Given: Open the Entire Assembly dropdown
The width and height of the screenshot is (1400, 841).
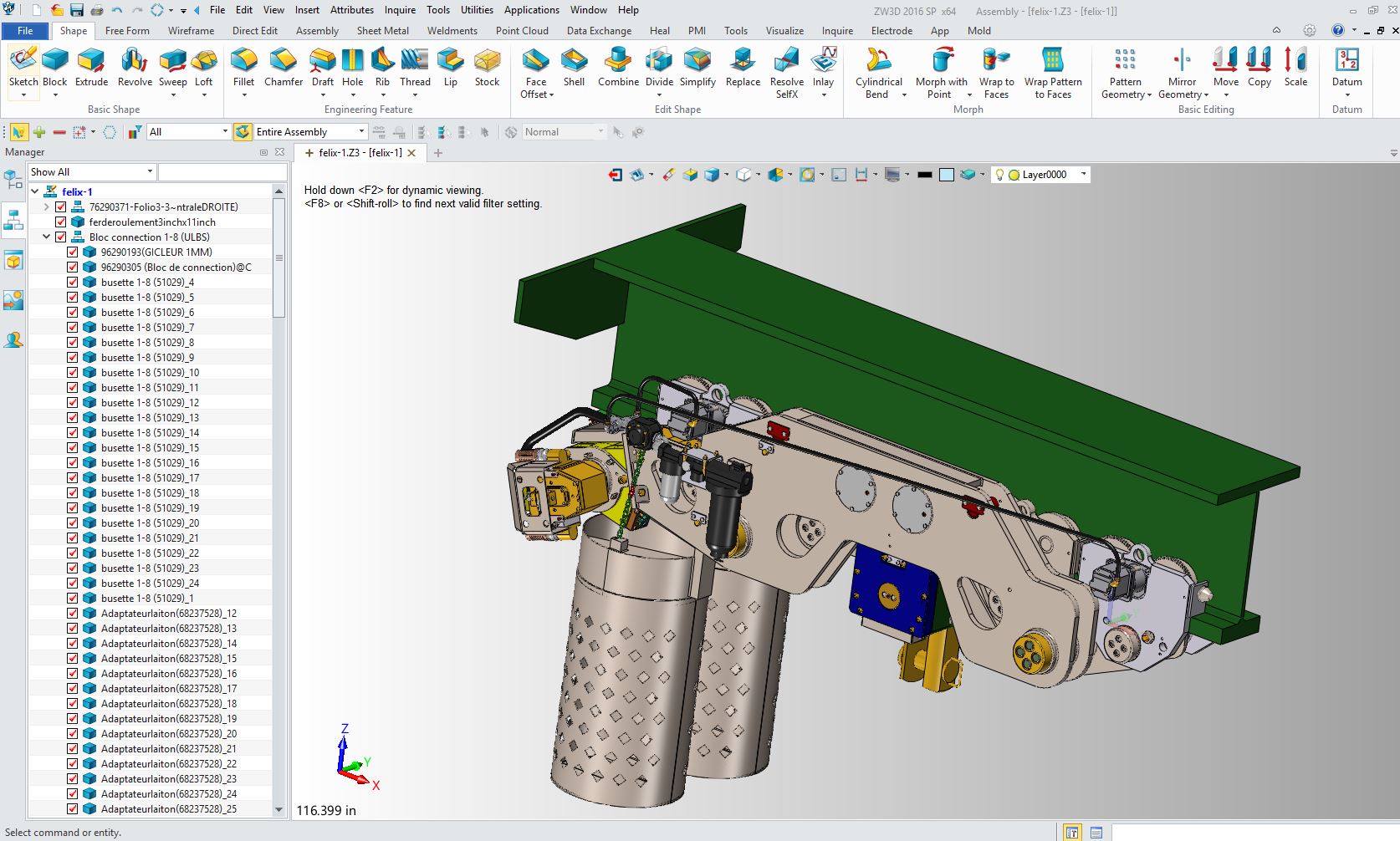Looking at the screenshot, I should click(361, 132).
